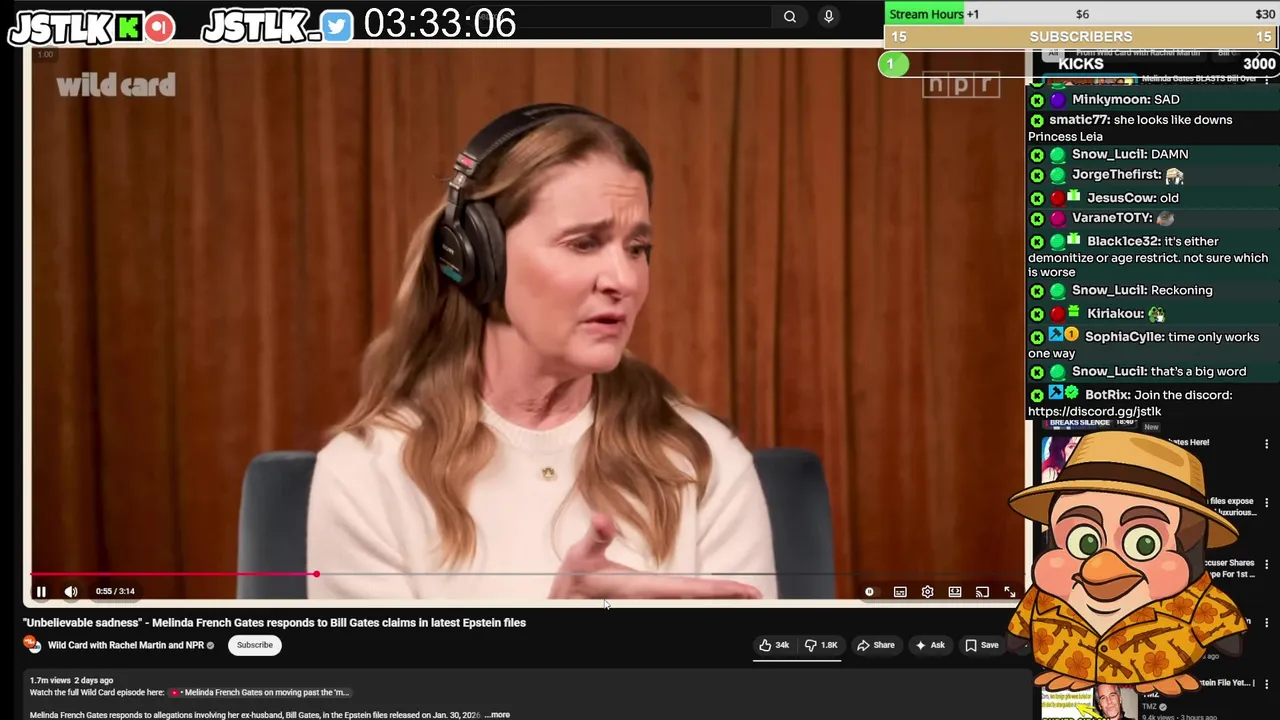Click the SUBSCRIBERS goal bar
The height and width of the screenshot is (720, 1280).
pyautogui.click(x=1081, y=36)
